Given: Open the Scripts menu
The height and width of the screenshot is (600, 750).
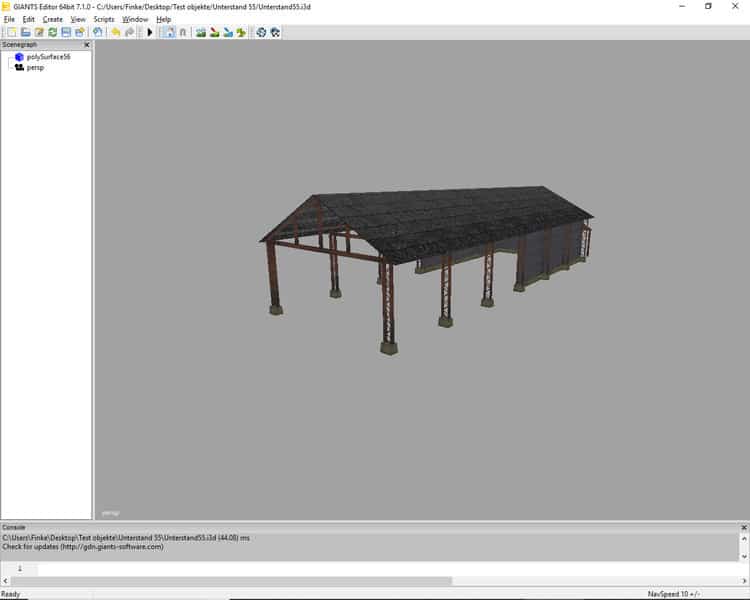Looking at the screenshot, I should click(104, 19).
